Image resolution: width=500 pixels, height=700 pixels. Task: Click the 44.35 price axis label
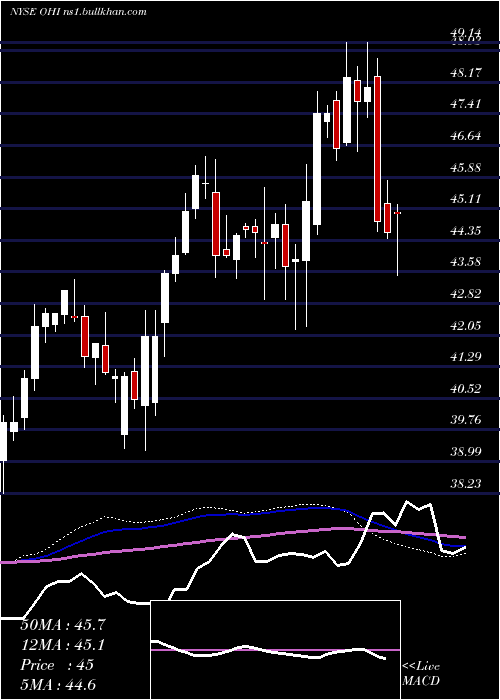click(x=466, y=230)
